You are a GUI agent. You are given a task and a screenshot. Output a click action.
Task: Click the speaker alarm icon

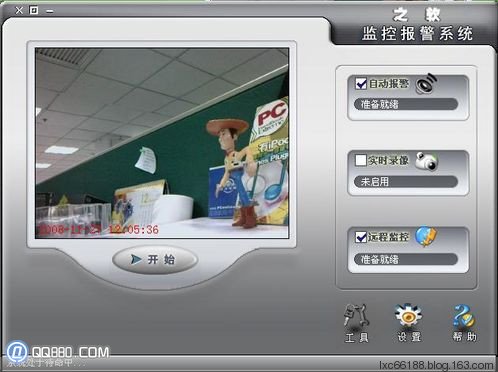426,83
